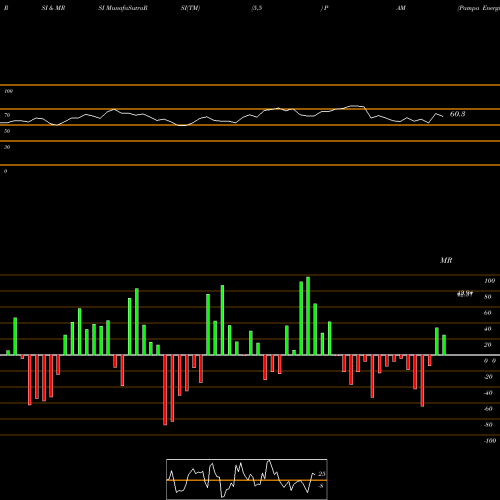The width and height of the screenshot is (500, 500).
Task: Click the deepest red MR histogram bar
Action: click(x=165, y=390)
